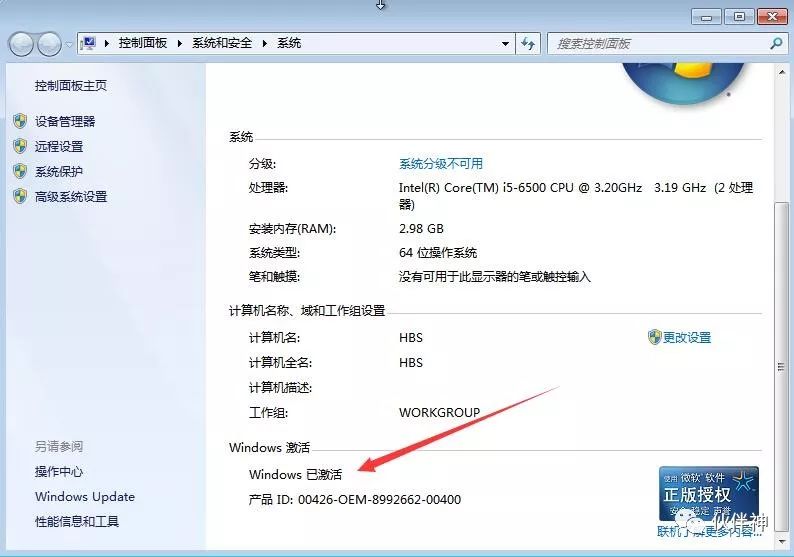Open 高级系统设置 in the sidebar
Image resolution: width=794 pixels, height=557 pixels.
71,197
